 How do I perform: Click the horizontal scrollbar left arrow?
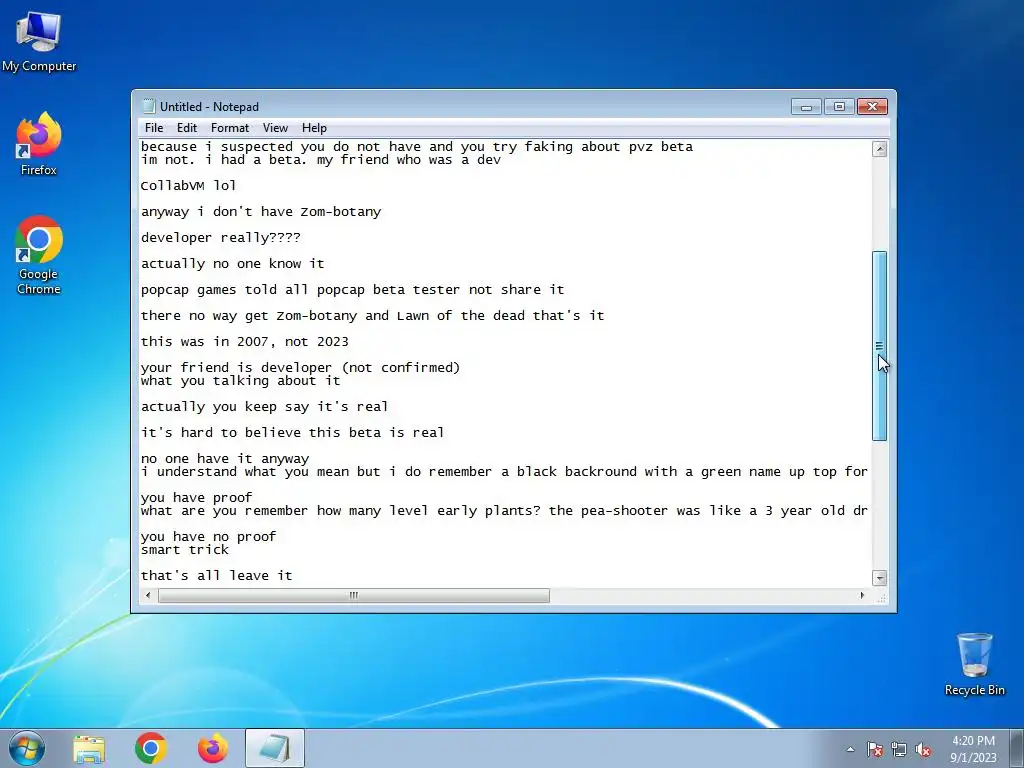click(x=148, y=596)
